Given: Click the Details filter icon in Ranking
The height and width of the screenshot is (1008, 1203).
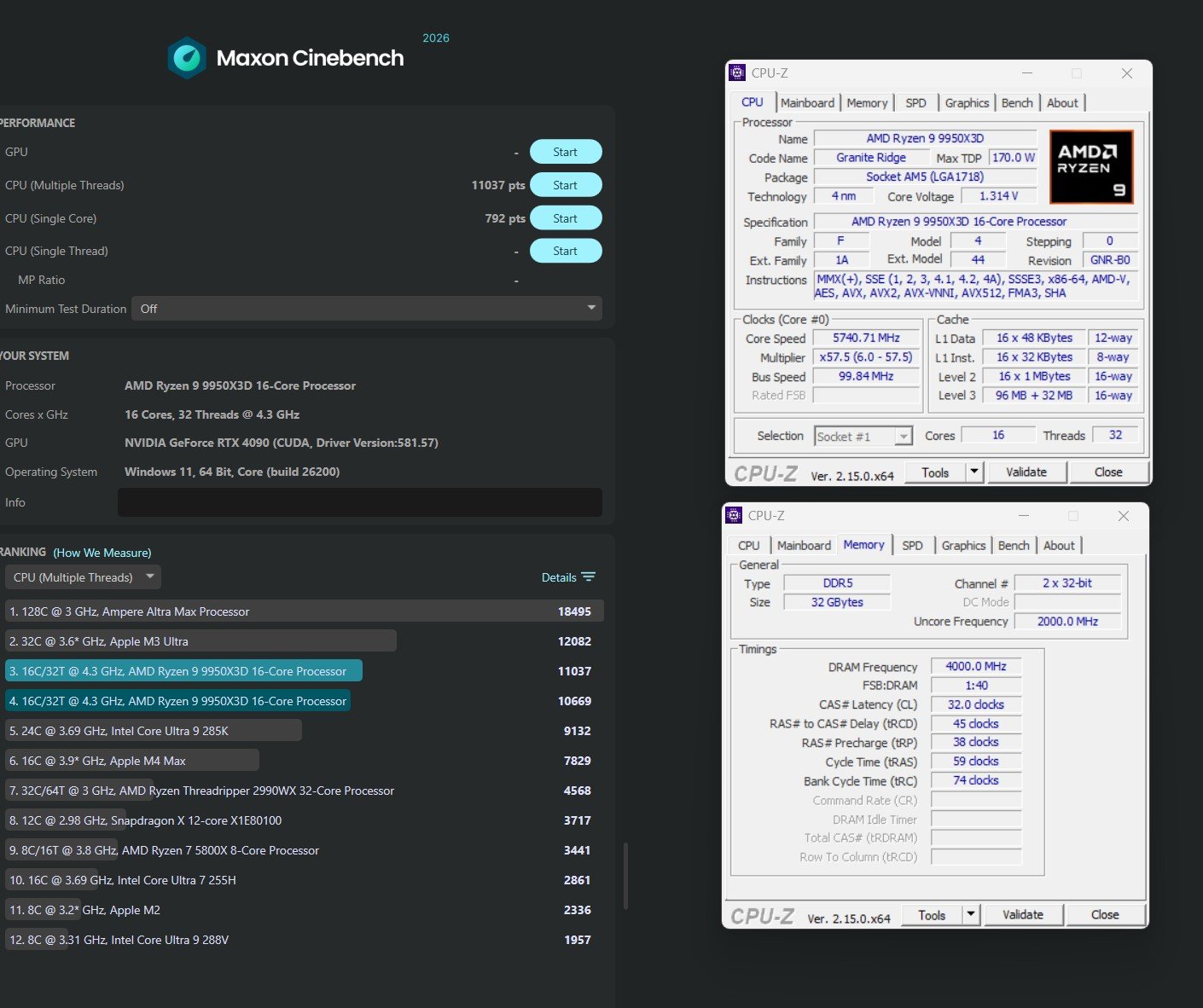Looking at the screenshot, I should click(x=588, y=577).
